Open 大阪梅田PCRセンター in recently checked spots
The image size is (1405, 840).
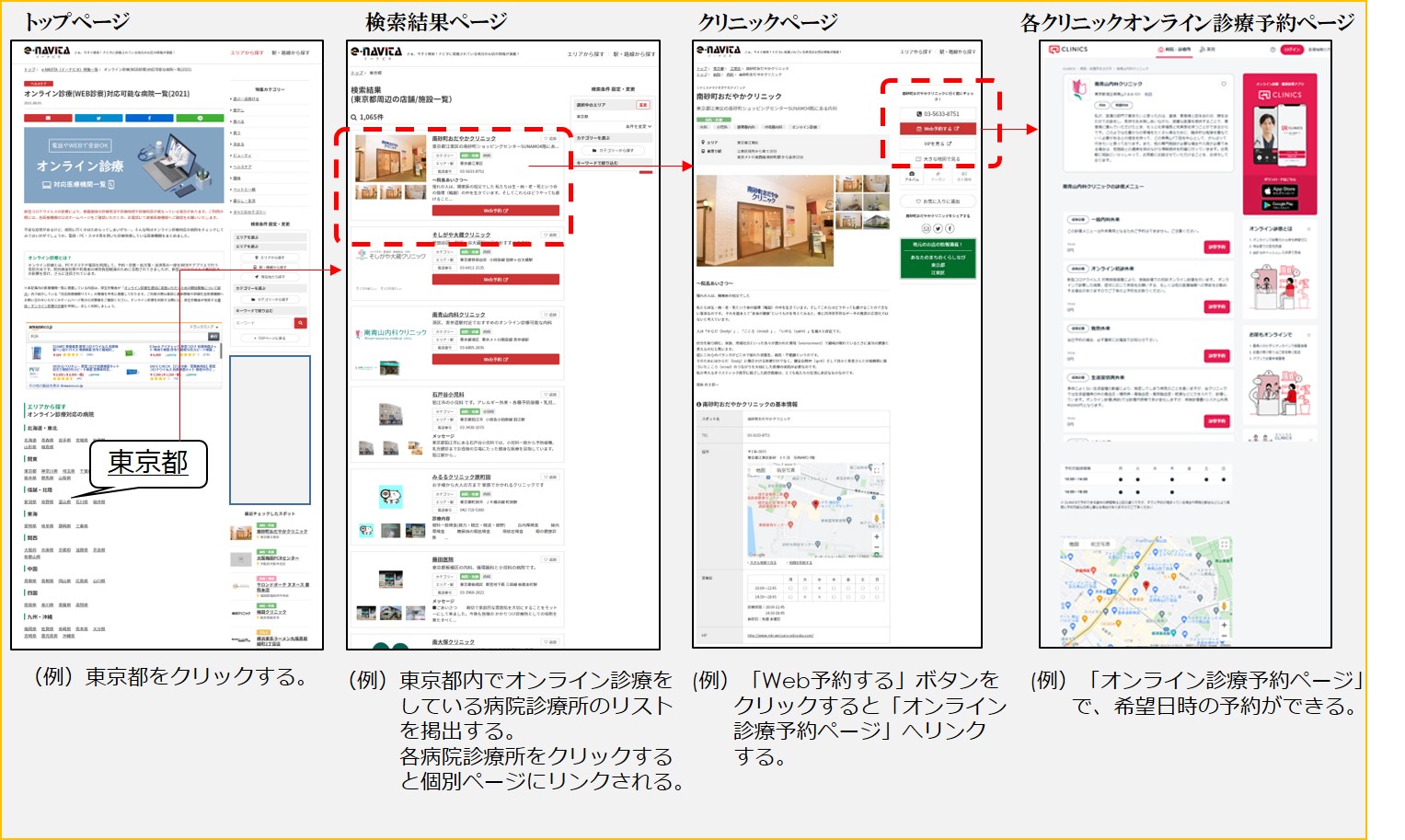click(x=277, y=558)
